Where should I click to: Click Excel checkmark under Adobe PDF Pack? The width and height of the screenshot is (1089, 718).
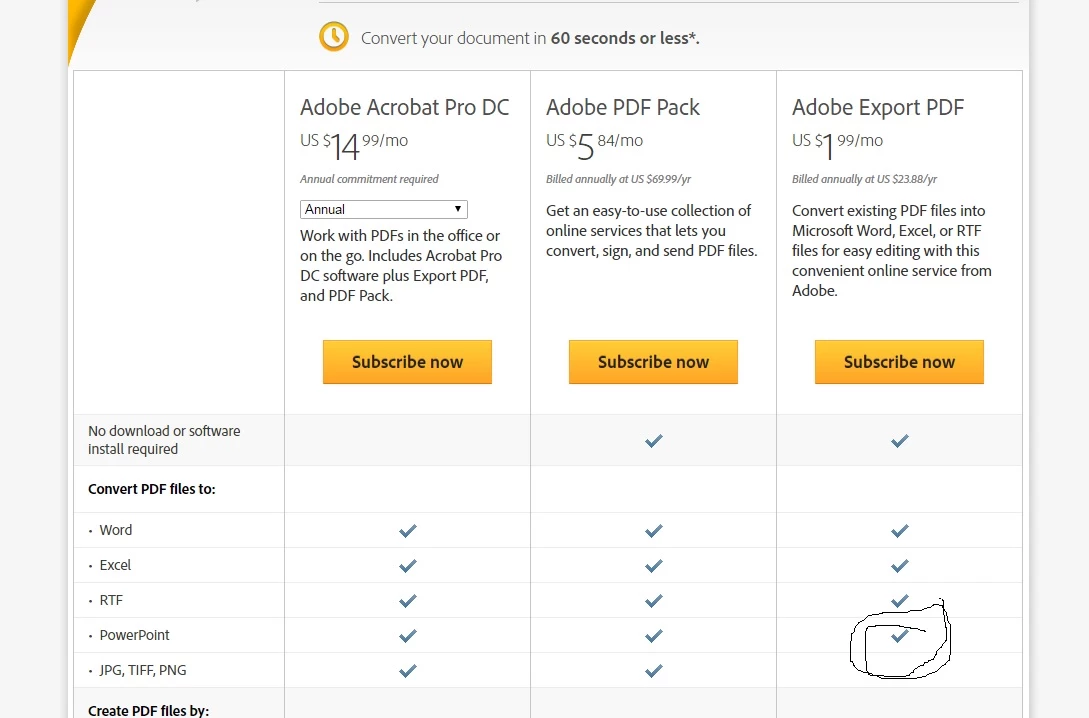coord(653,566)
